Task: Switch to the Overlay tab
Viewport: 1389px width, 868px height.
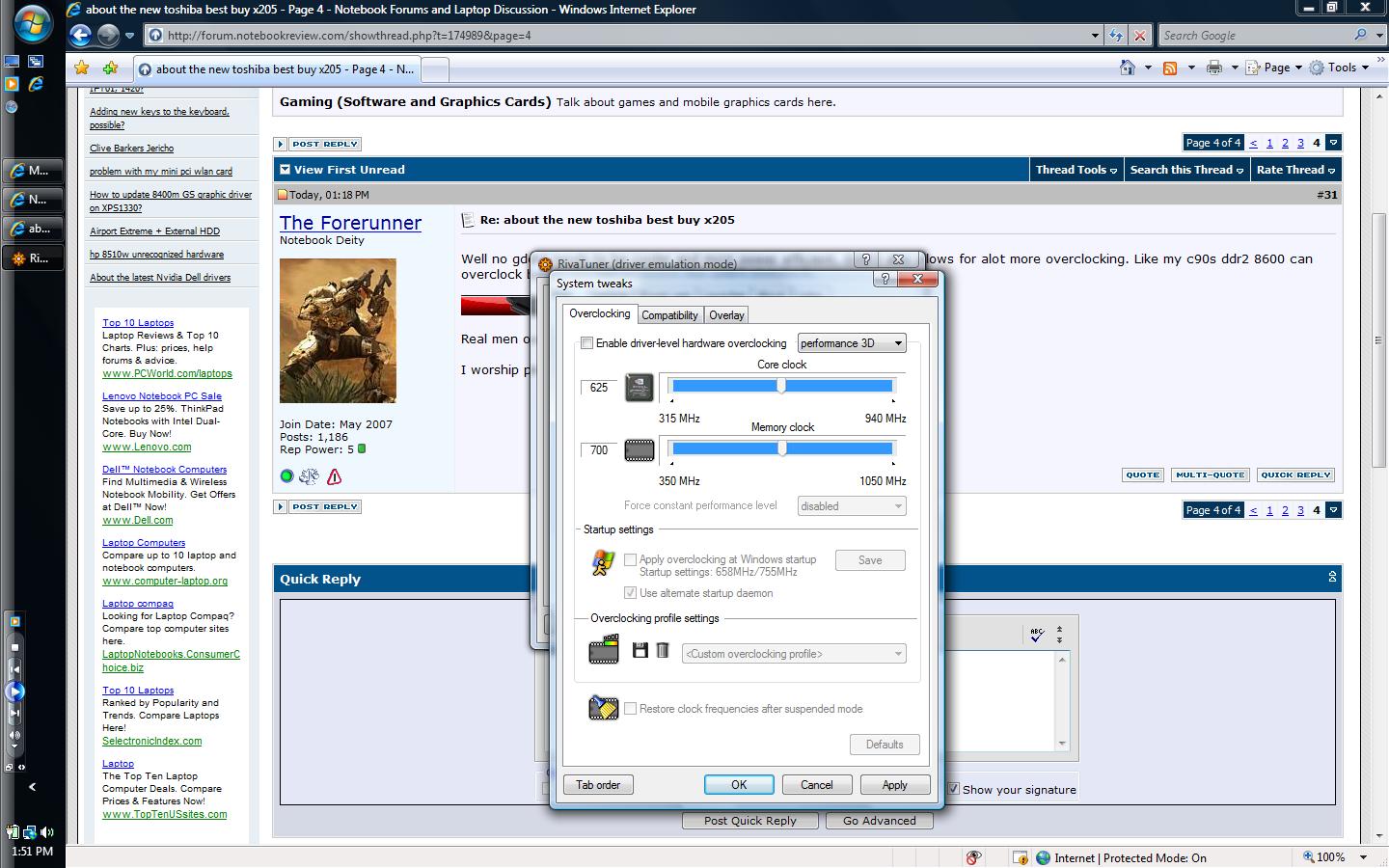Action: (x=726, y=315)
